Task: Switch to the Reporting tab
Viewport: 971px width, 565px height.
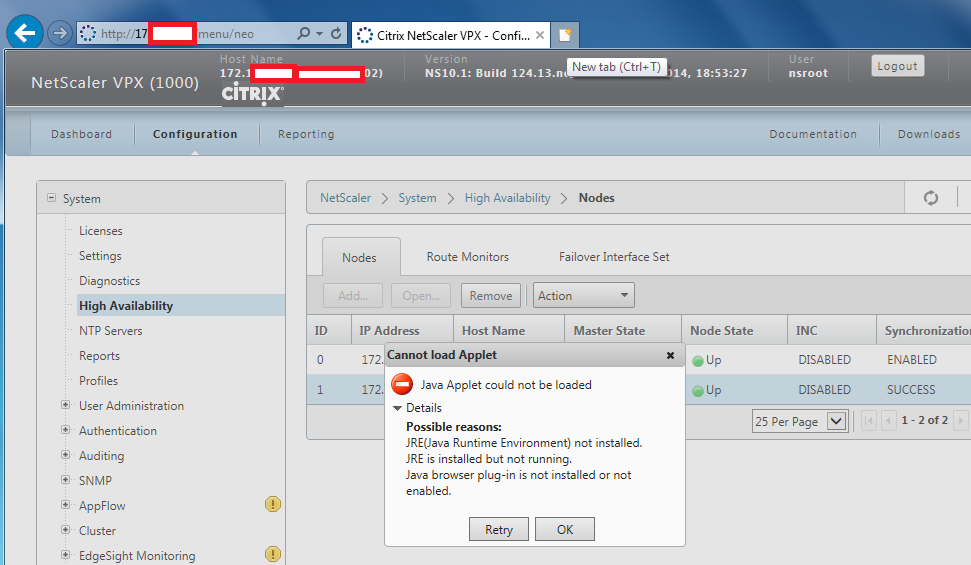Action: tap(306, 134)
